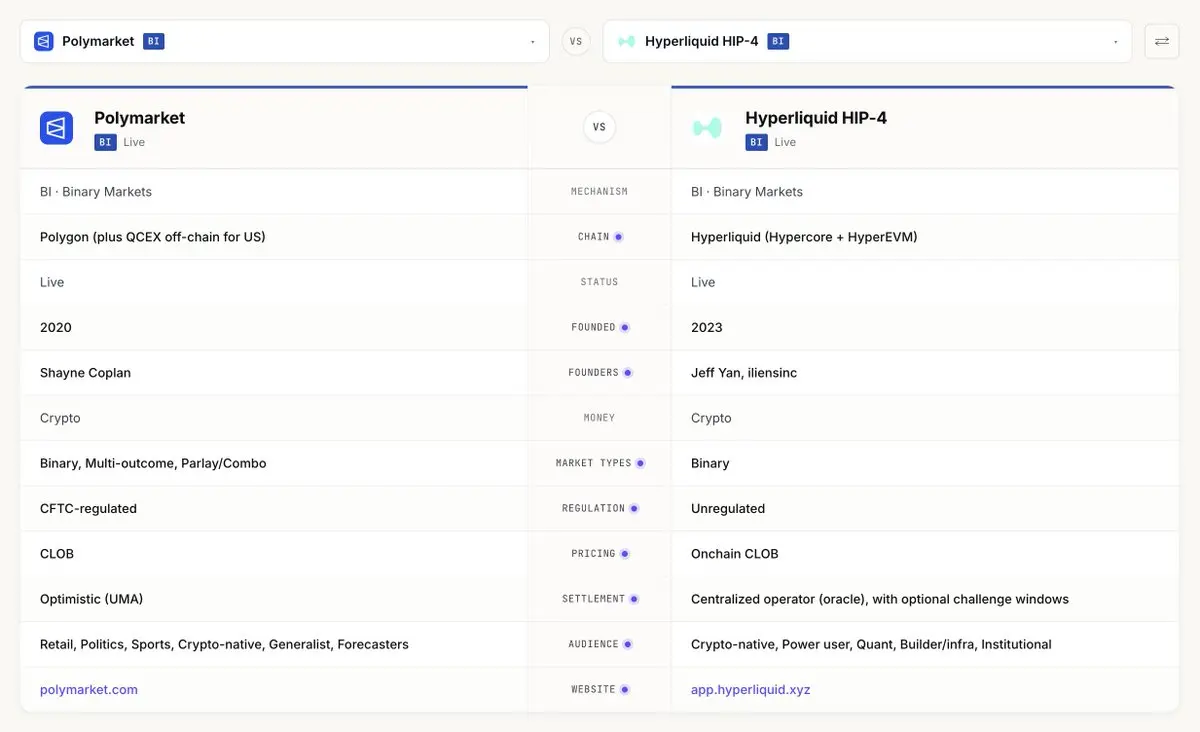This screenshot has width=1200, height=732.
Task: Click 'Hyperliquid (Hypercore + HyperEVM)' cell
Action: pos(804,237)
